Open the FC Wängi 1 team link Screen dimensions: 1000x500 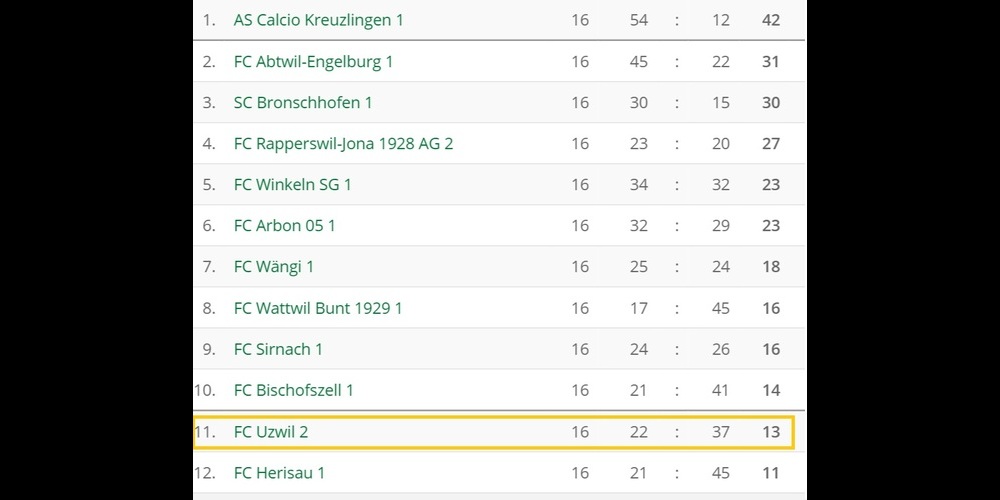(x=274, y=267)
